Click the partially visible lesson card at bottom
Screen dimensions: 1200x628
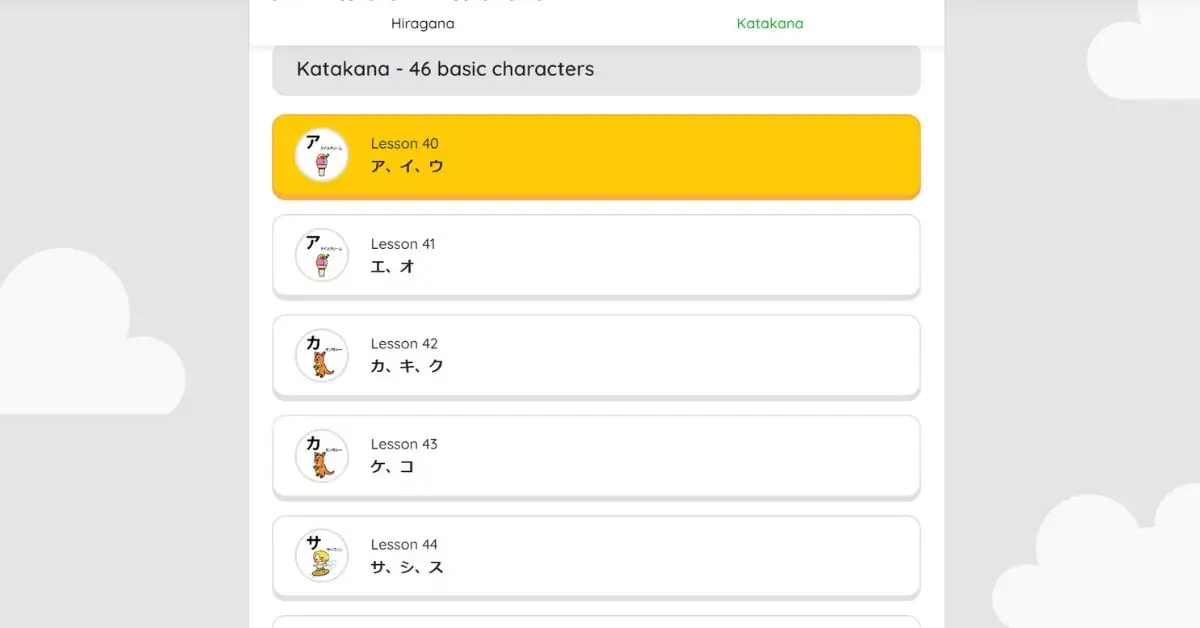pyautogui.click(x=596, y=624)
